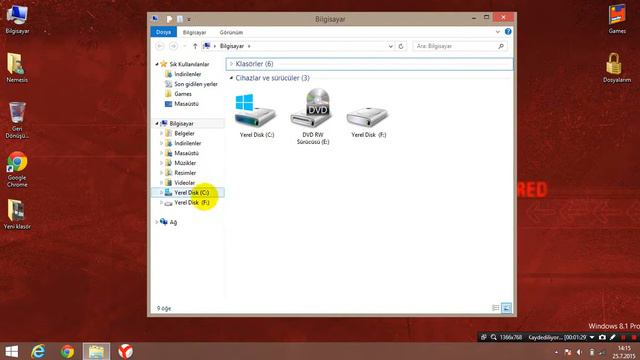
Task: Click the pencil draw icon in recorder bar
Action: [x=612, y=338]
